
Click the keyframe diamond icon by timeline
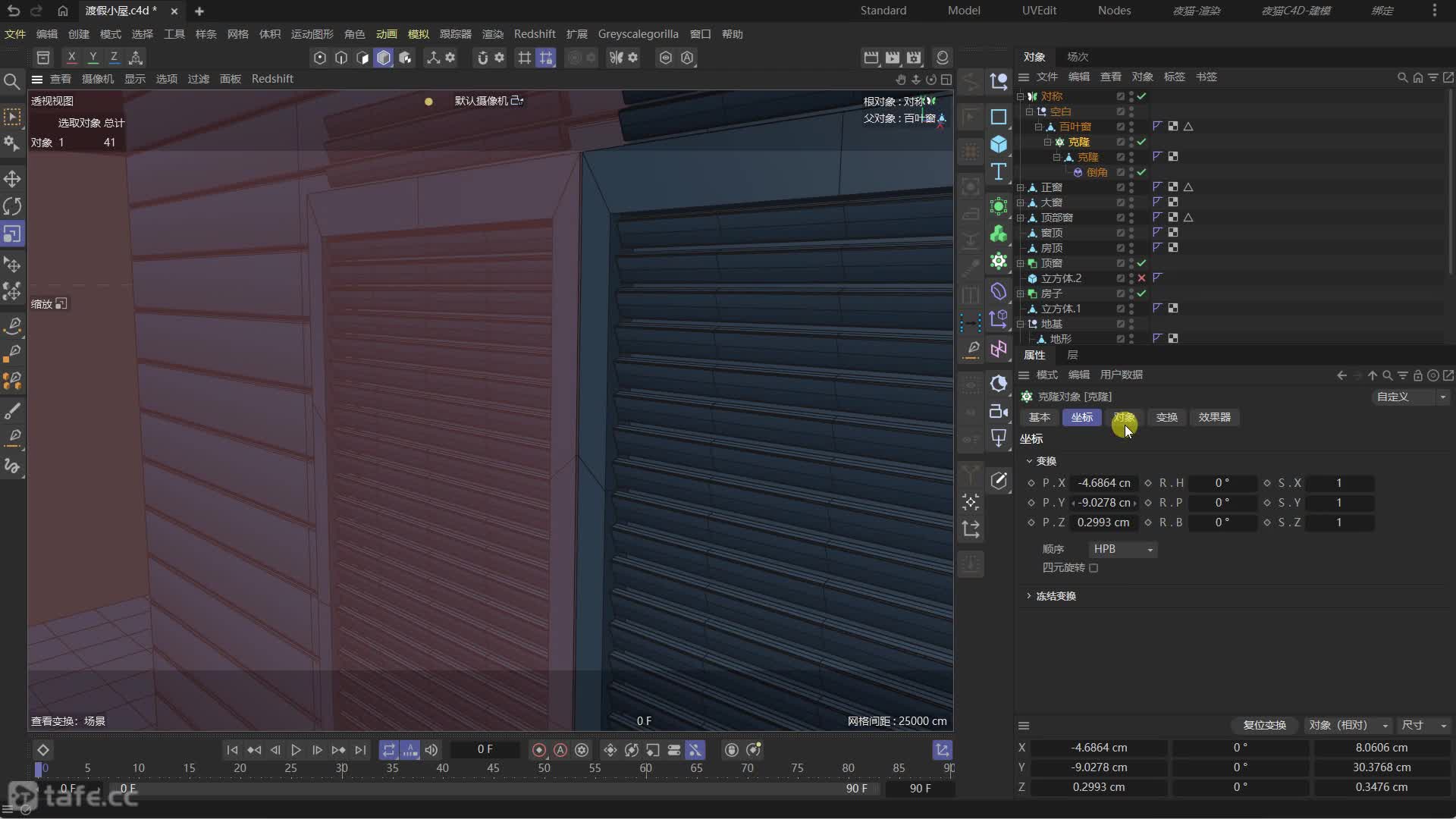point(43,750)
